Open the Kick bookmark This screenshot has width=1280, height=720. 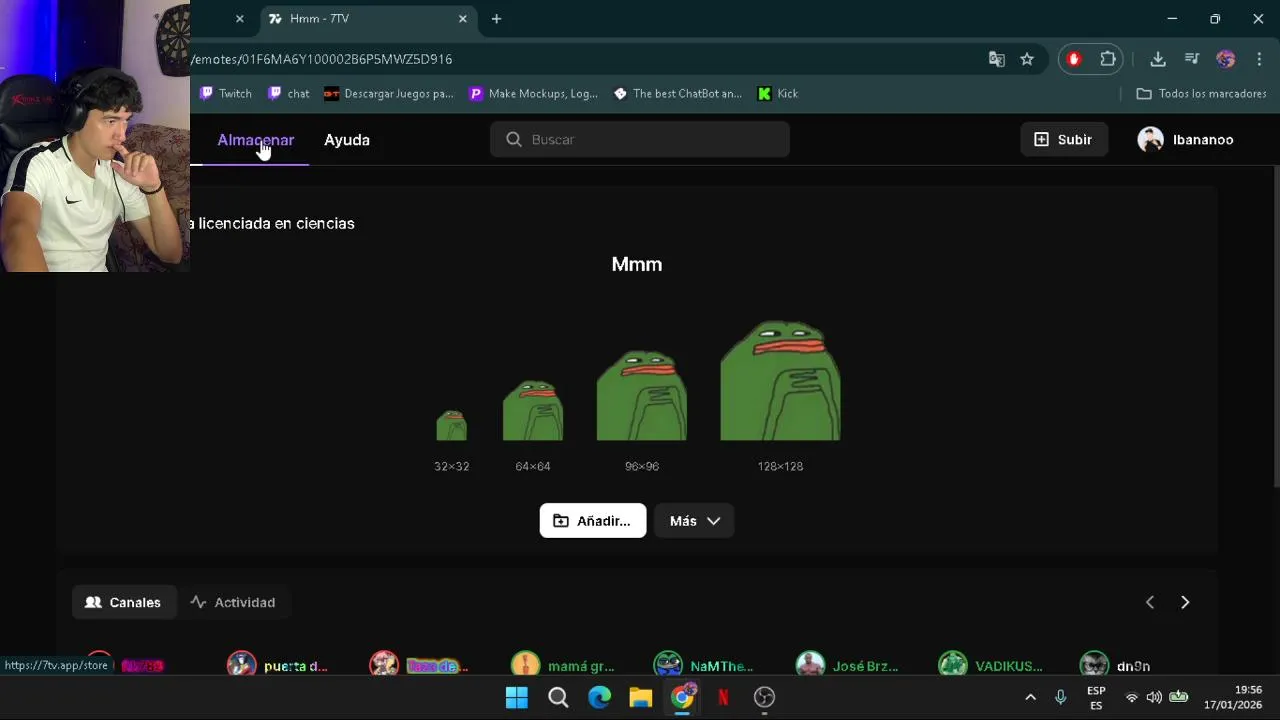[778, 93]
